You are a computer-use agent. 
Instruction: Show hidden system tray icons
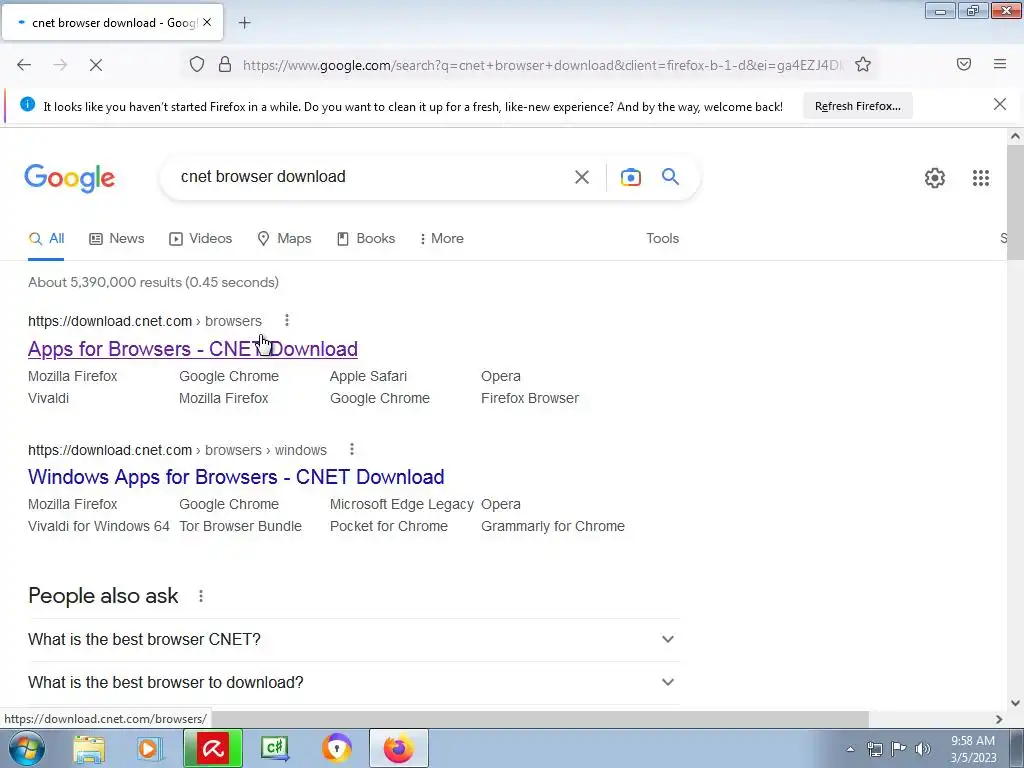[x=850, y=749]
